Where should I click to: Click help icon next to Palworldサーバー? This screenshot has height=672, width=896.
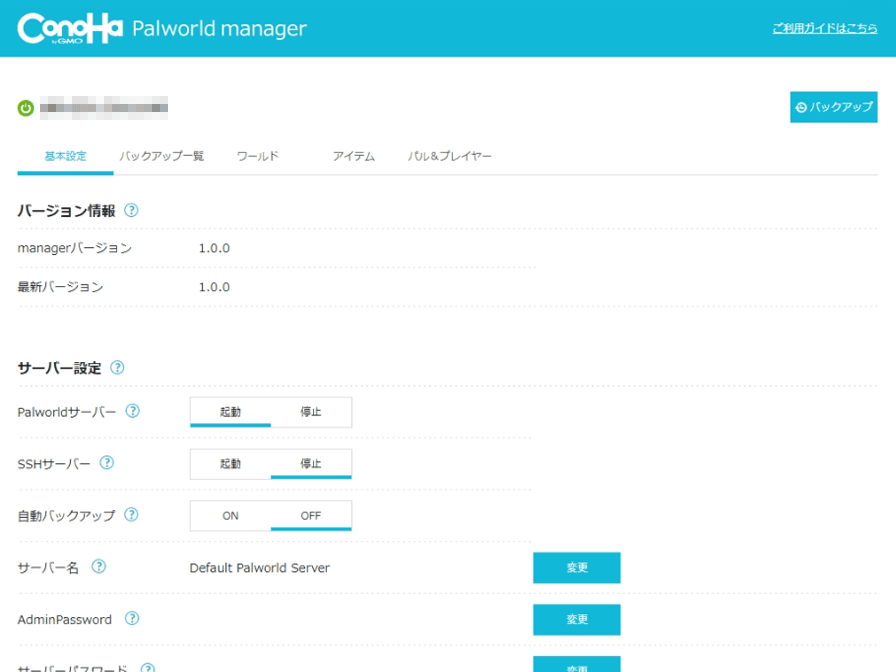133,411
